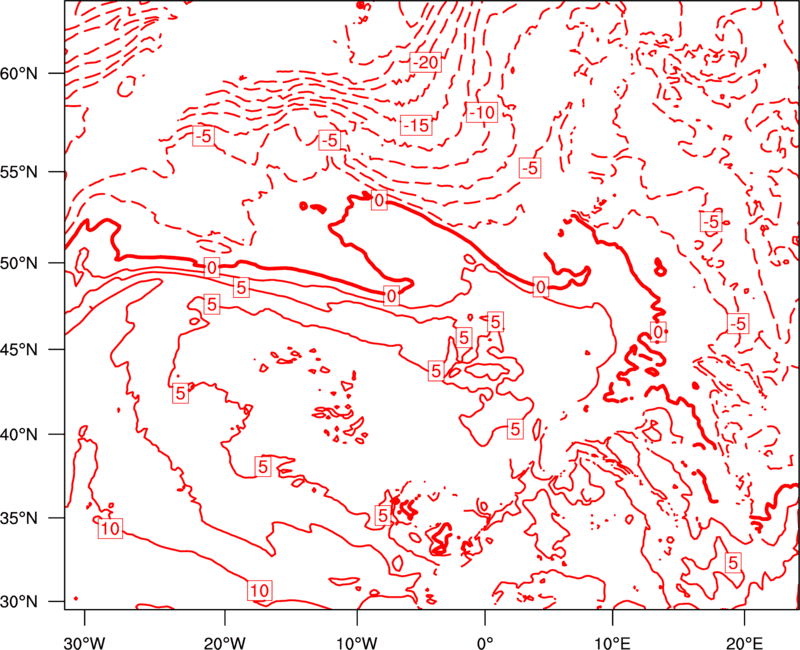
Task: Click the -10 contour label
Action: (x=482, y=112)
